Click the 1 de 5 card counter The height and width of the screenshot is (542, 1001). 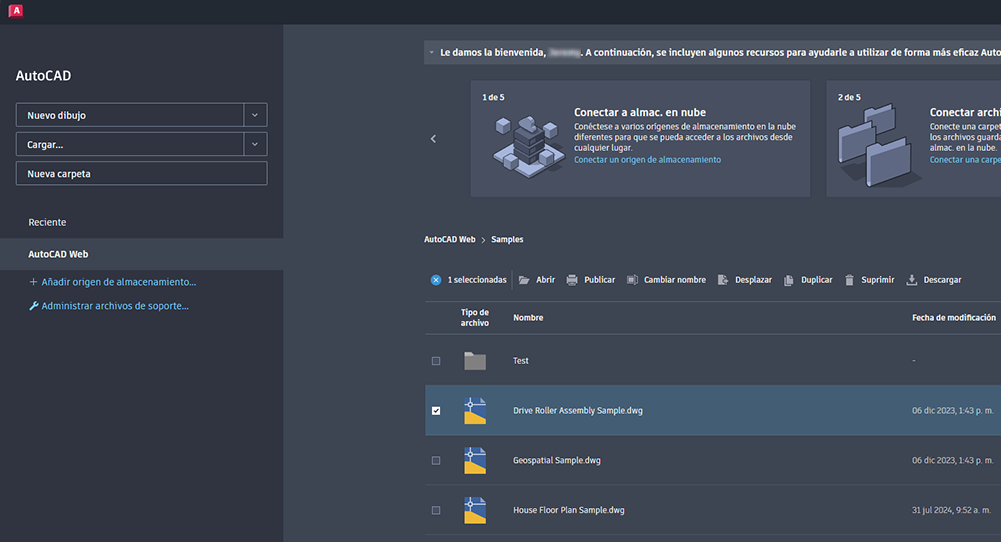click(493, 97)
